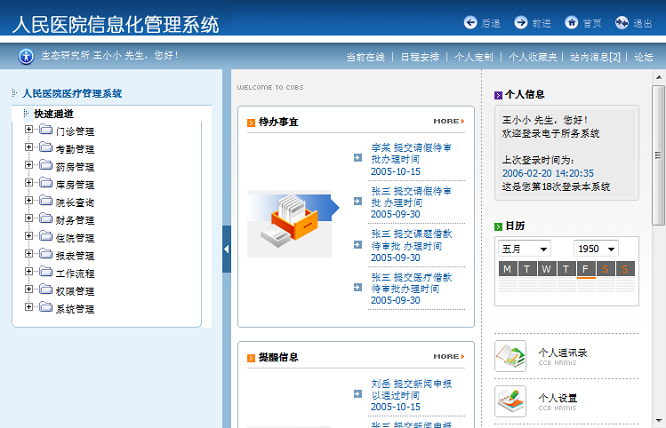This screenshot has width=666, height=428.
Task: Click MORE in the 提醒信息 panel
Action: coord(448,357)
